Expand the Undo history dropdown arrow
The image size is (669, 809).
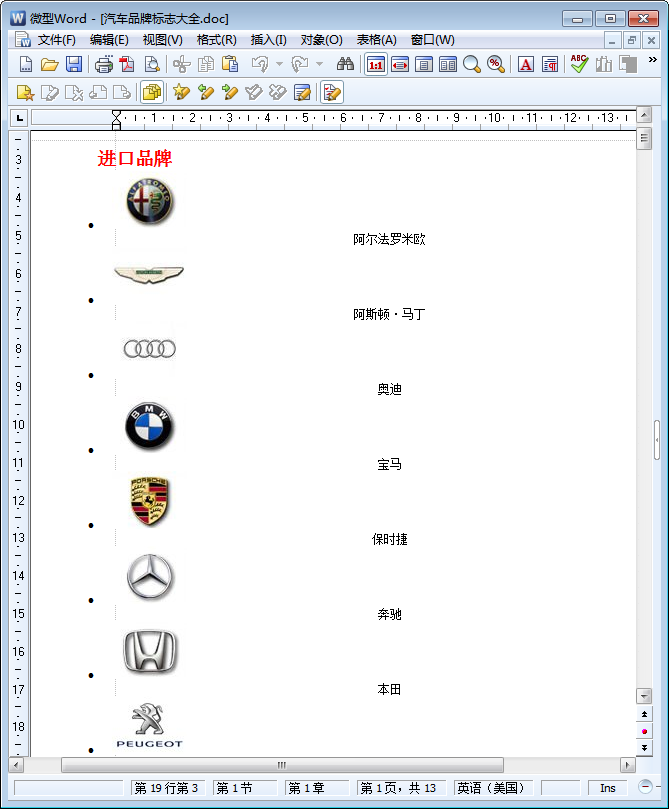tap(279, 64)
